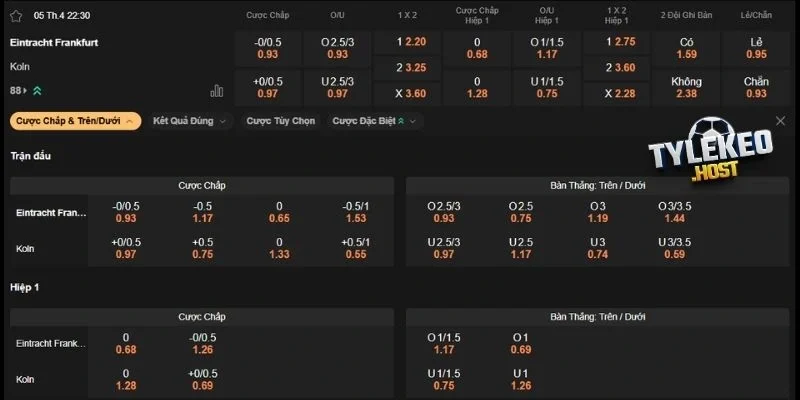This screenshot has width=800, height=400.
Task: Pick O3/3.5 over odds 1.44
Action: [x=675, y=212]
